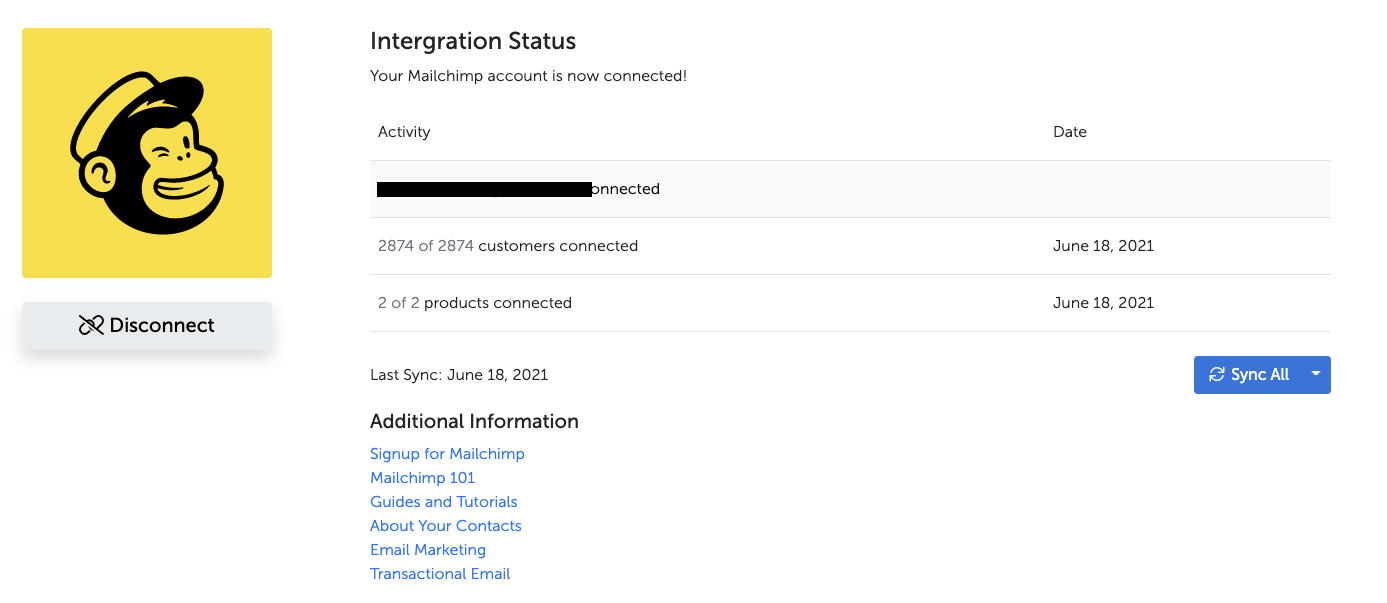This screenshot has height=603, width=1387.
Task: Click the Activity column header
Action: pos(404,132)
